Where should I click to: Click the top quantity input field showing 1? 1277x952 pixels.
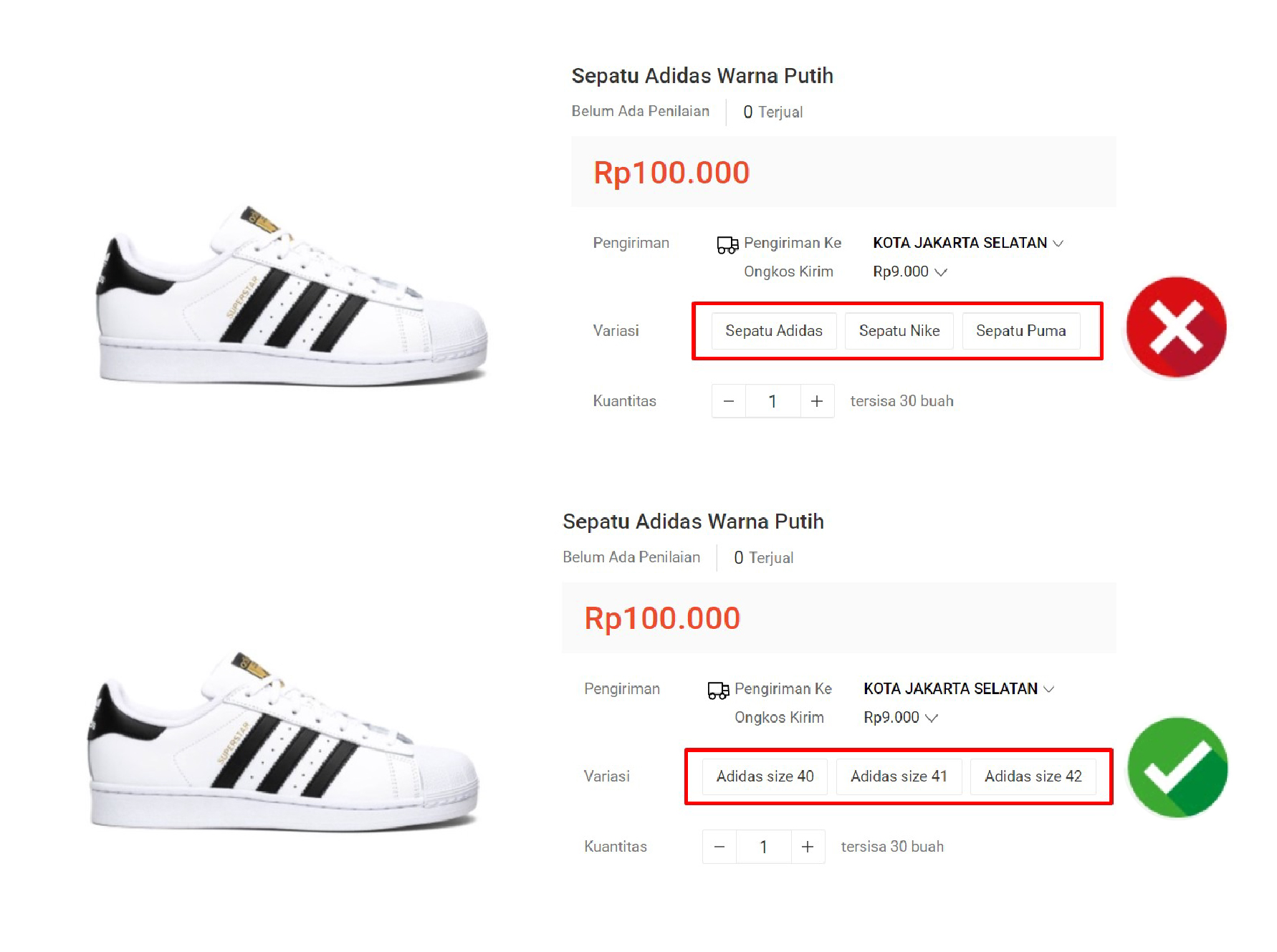point(773,401)
